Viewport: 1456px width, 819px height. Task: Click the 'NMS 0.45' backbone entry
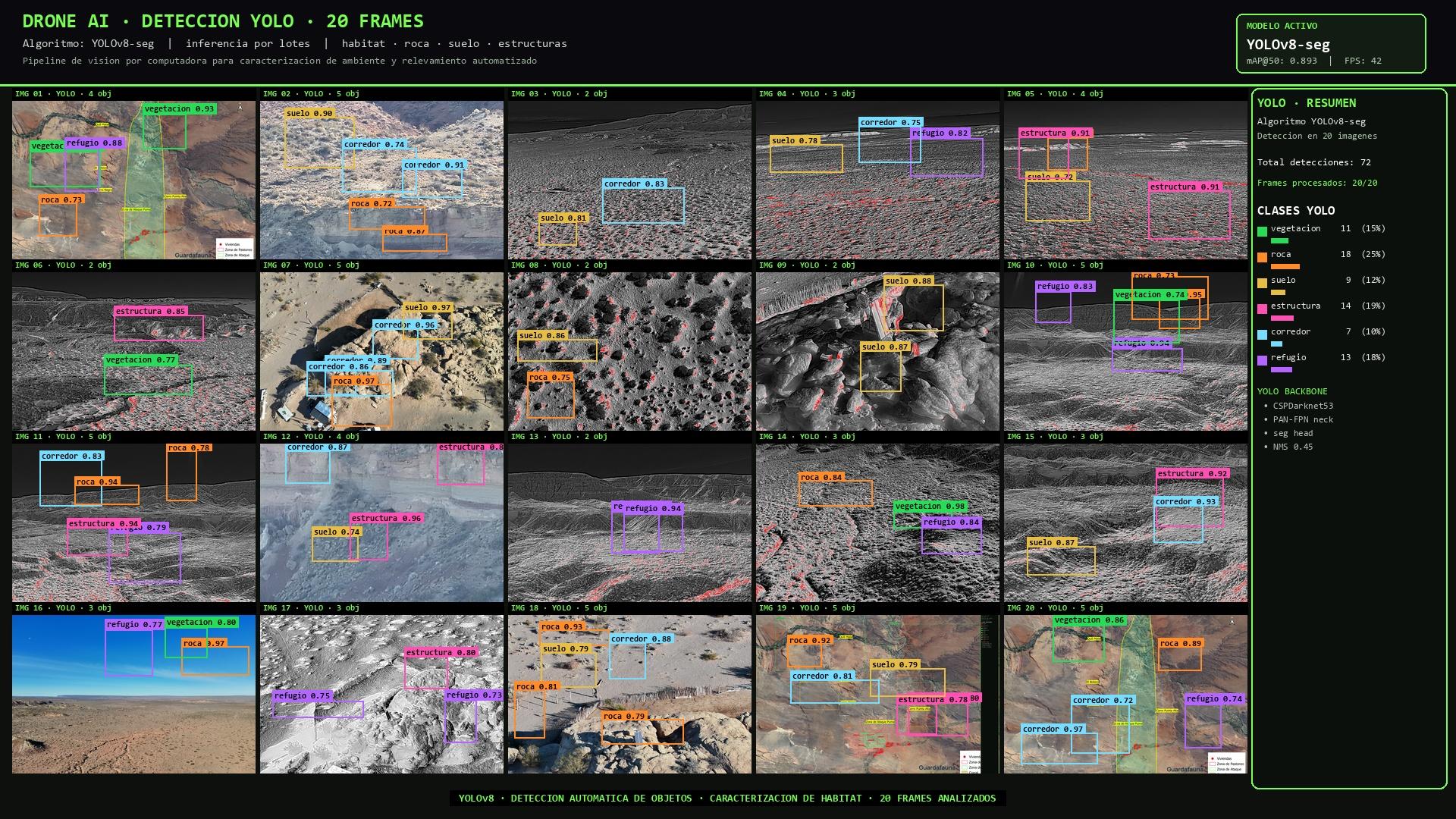(1293, 447)
